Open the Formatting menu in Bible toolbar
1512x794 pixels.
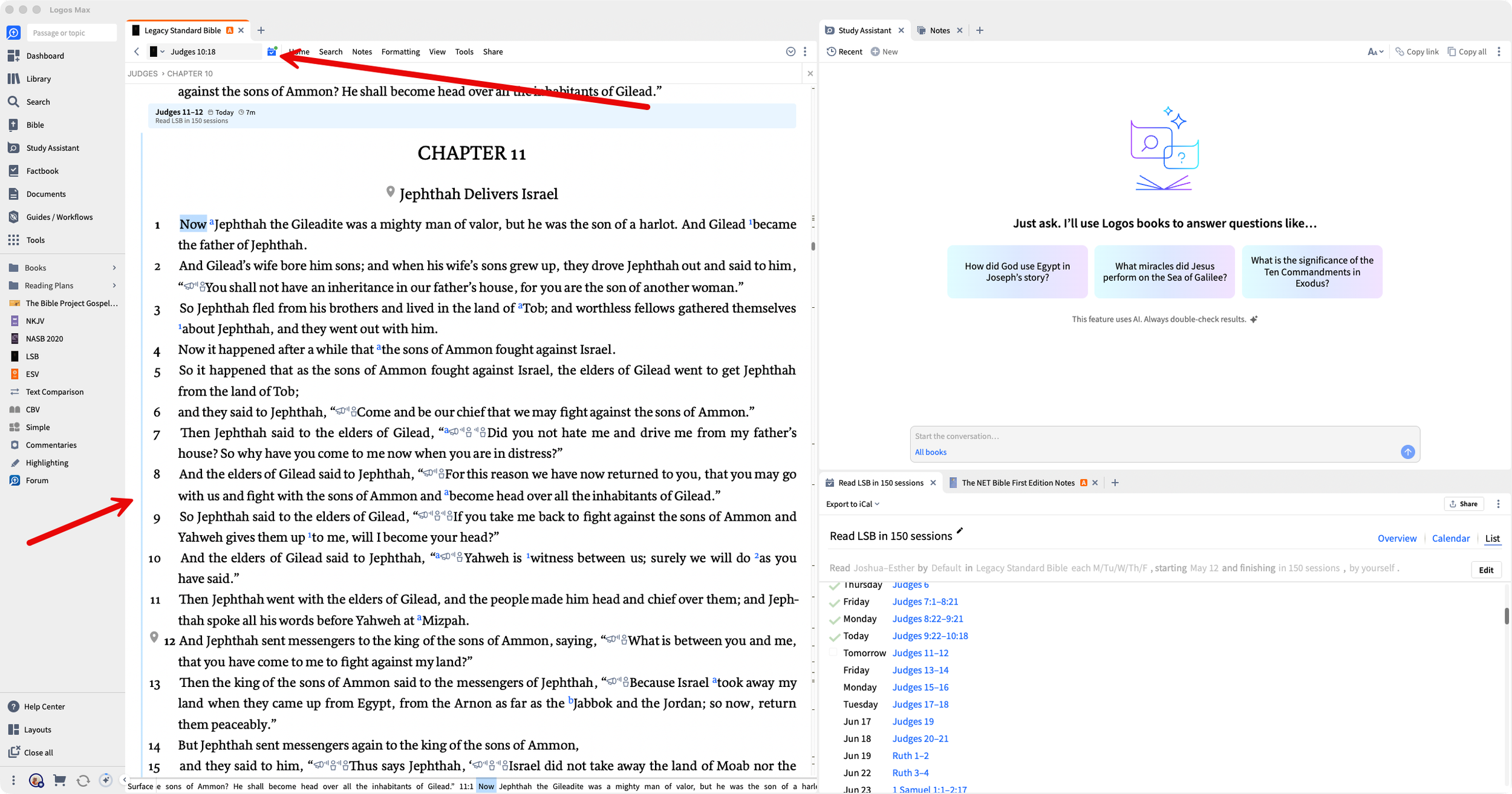point(400,51)
